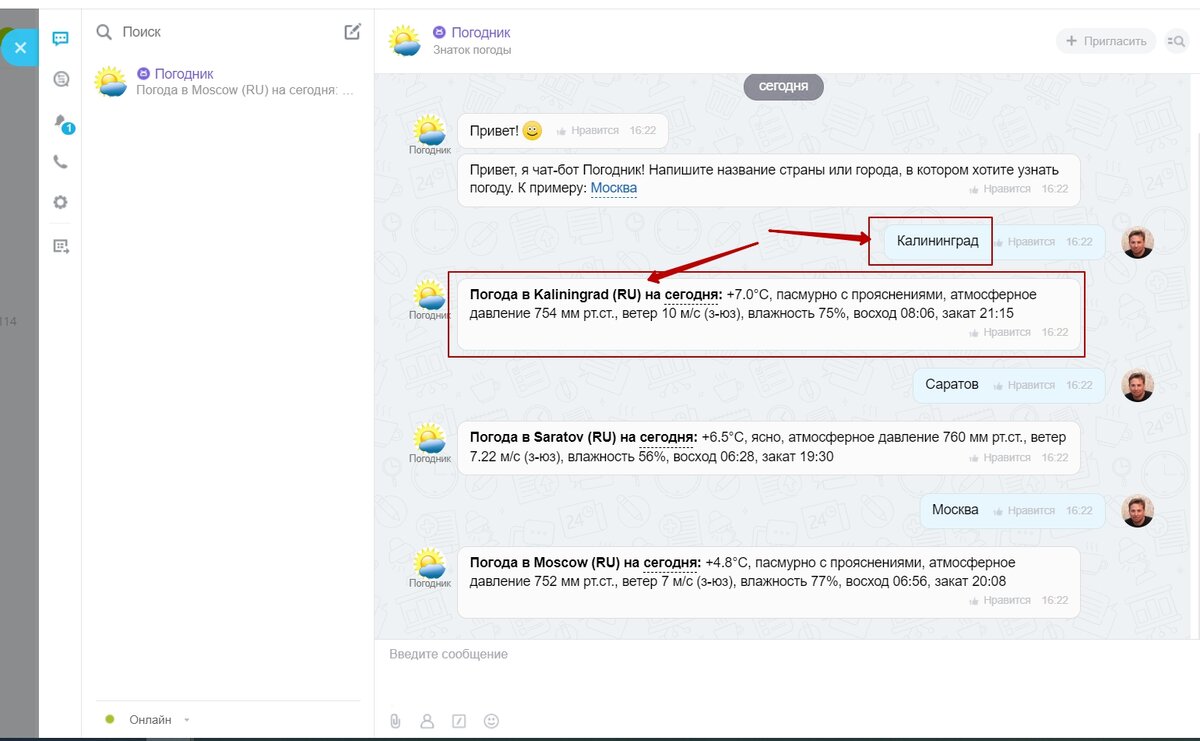Click the Калининград message bubble text
The height and width of the screenshot is (741, 1200).
(x=937, y=241)
